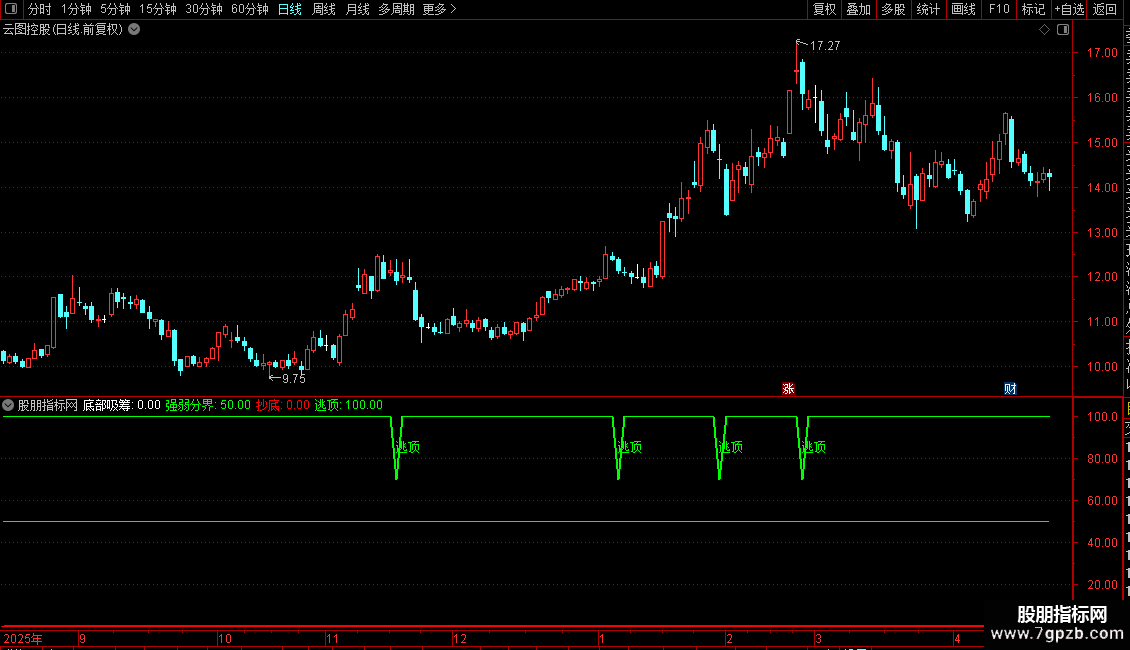Click the 复权 button

coord(824,9)
